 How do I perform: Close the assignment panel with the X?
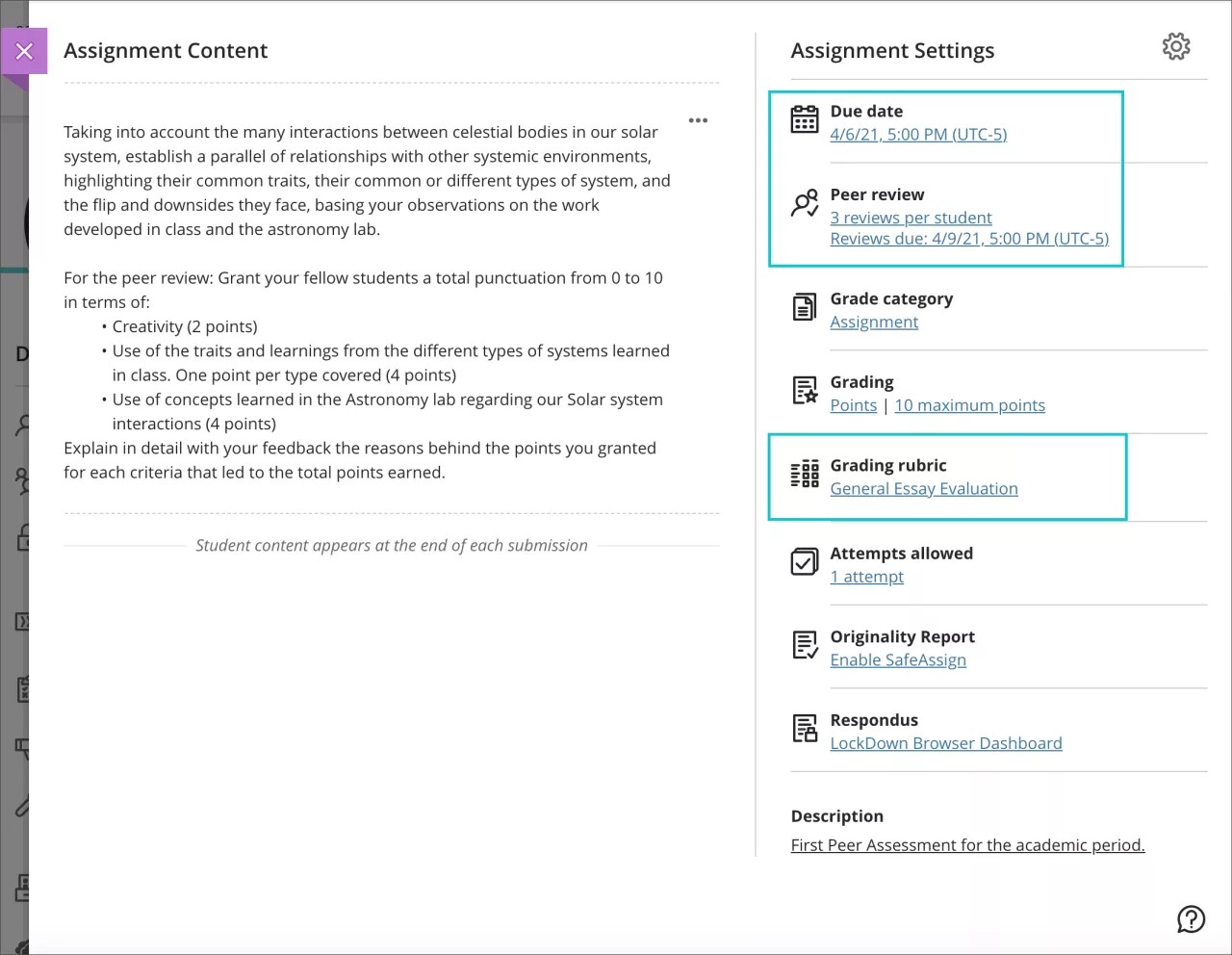tap(24, 51)
